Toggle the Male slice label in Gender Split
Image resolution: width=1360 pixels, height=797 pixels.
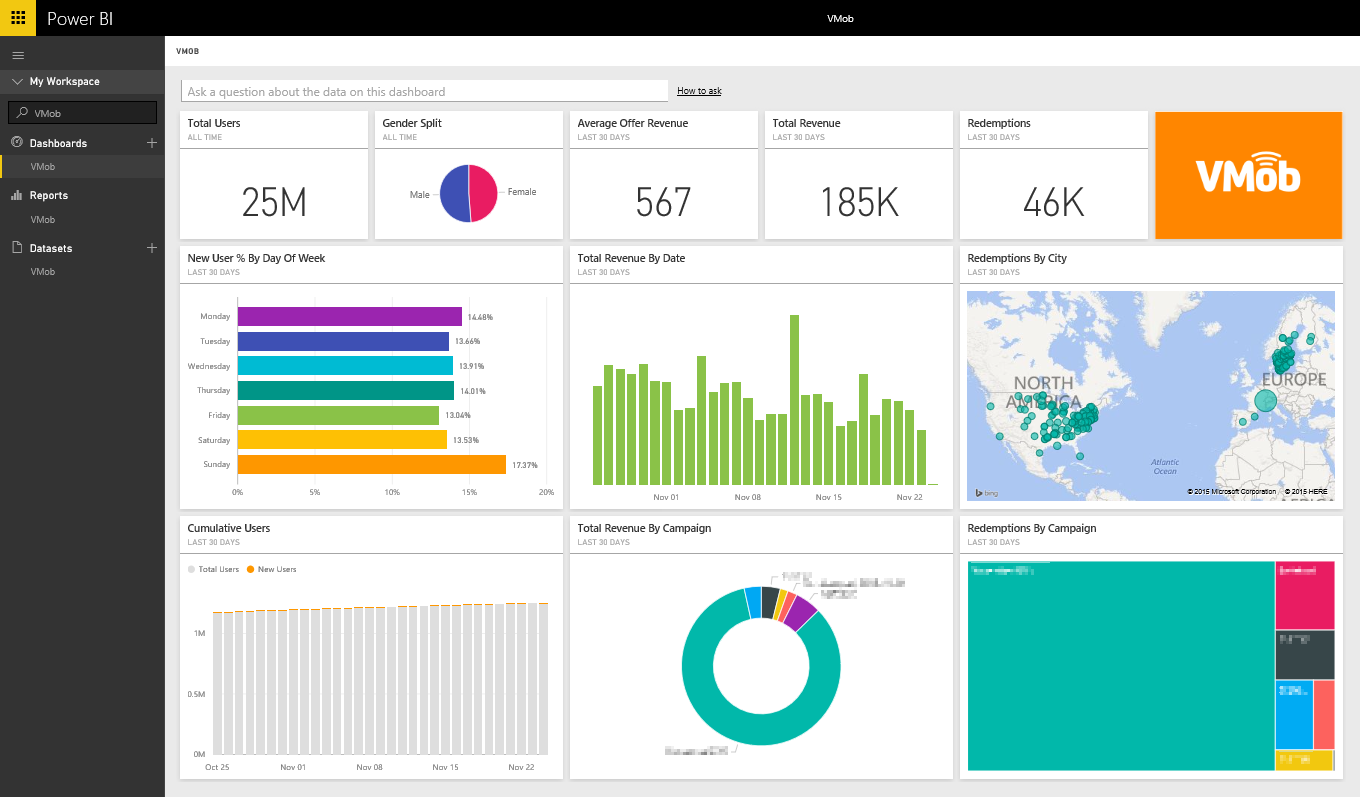(x=419, y=195)
